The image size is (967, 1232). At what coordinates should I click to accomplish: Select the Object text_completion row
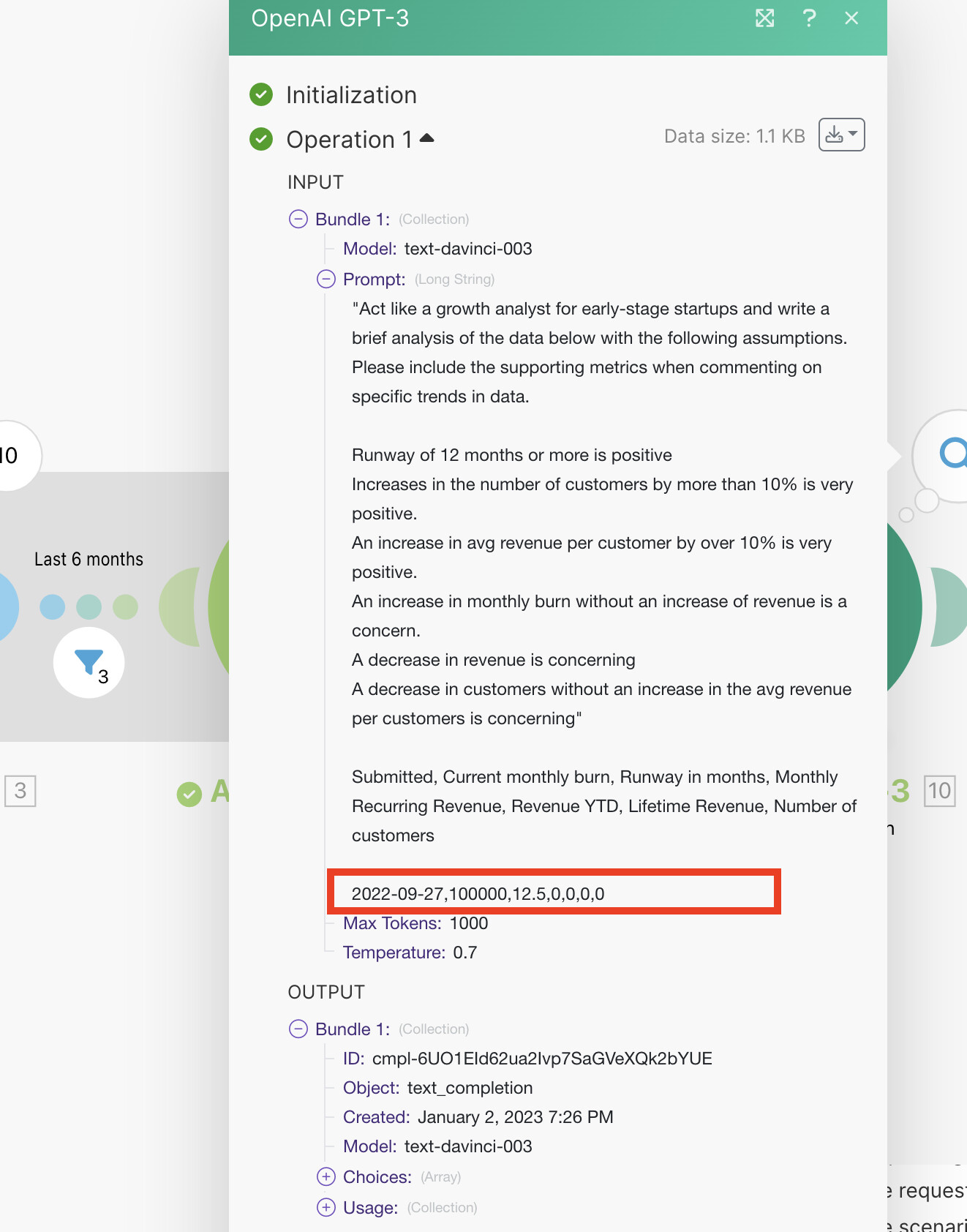click(x=437, y=1088)
